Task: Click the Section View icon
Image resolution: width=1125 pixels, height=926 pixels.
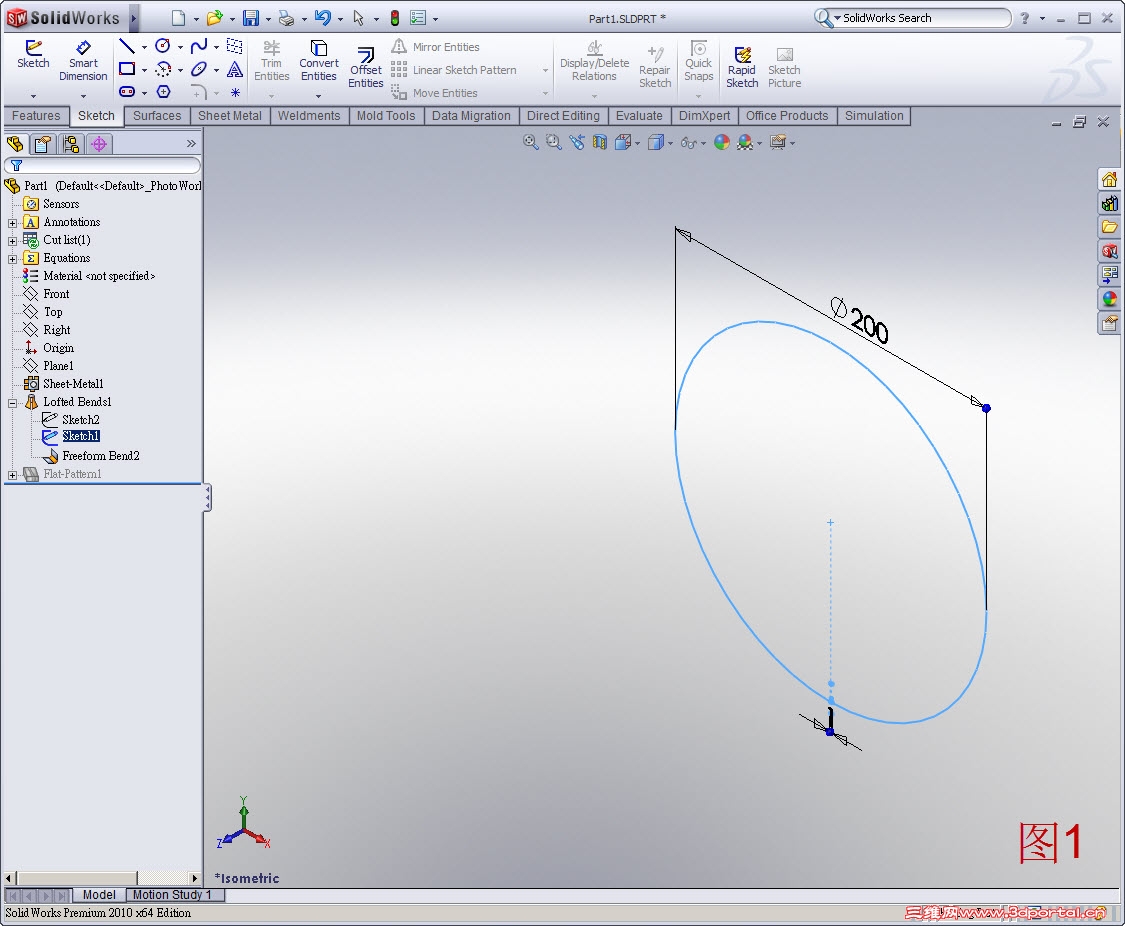Action: [x=600, y=142]
